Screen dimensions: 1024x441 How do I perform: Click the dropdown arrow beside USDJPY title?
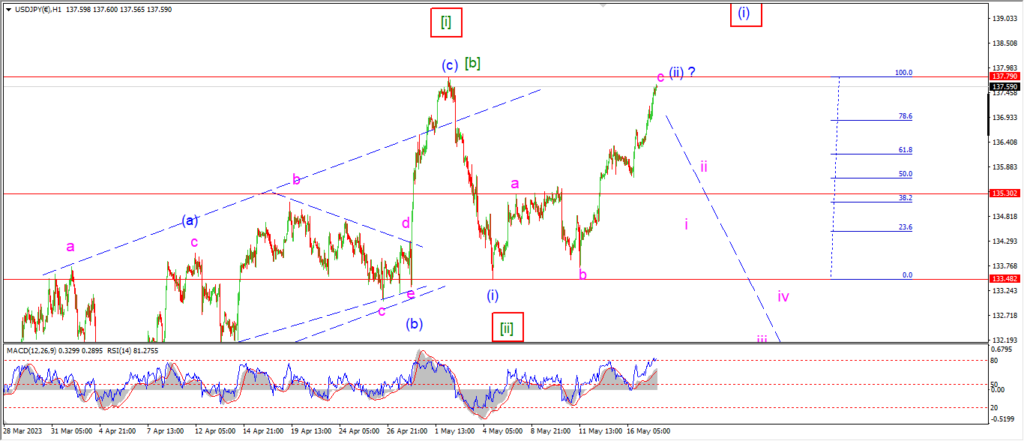(6, 10)
